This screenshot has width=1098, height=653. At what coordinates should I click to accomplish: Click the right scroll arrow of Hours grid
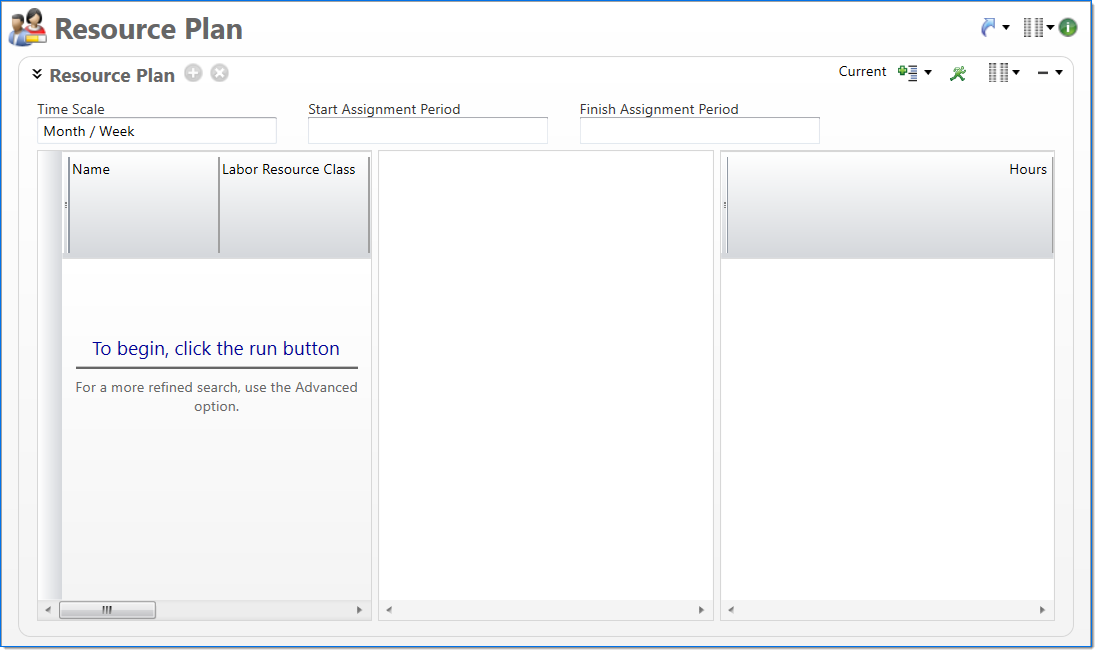click(x=1042, y=610)
